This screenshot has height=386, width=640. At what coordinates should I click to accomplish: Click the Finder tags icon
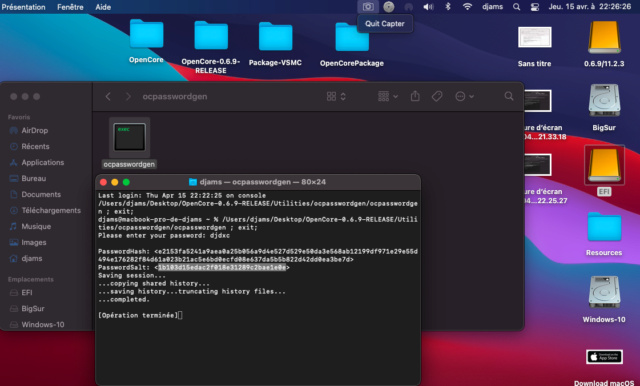(x=437, y=97)
